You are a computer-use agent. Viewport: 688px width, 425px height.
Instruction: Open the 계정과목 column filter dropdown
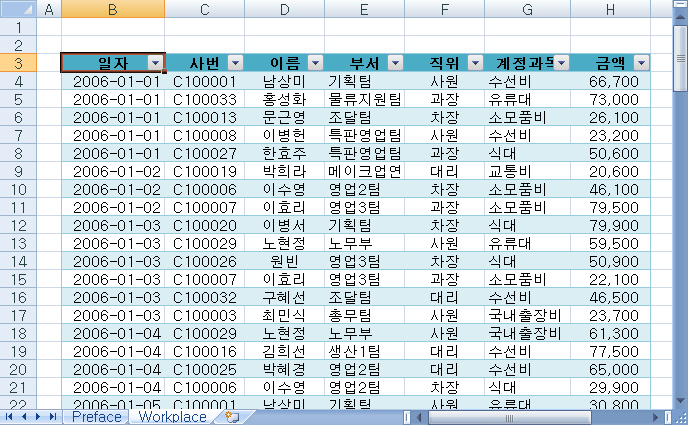(x=561, y=64)
